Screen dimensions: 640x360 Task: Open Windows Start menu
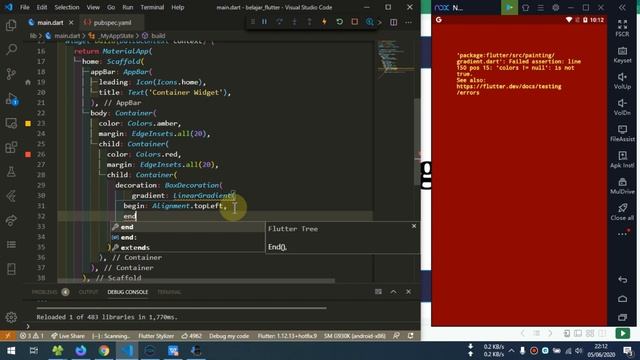tap(11, 351)
